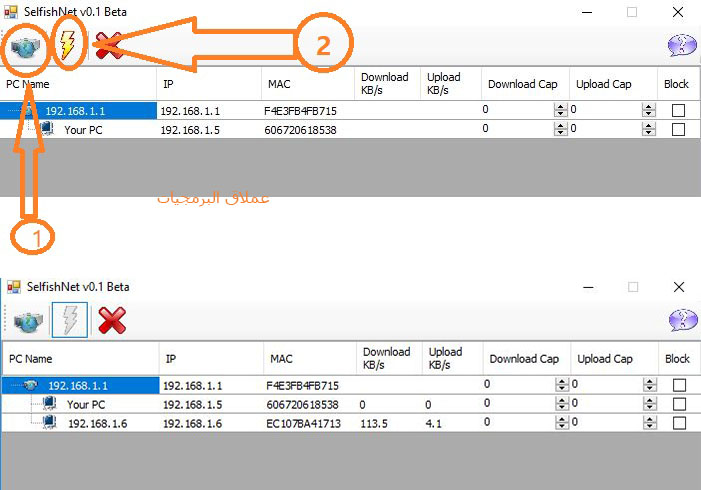Open help bubble icon in upper window

click(x=682, y=45)
